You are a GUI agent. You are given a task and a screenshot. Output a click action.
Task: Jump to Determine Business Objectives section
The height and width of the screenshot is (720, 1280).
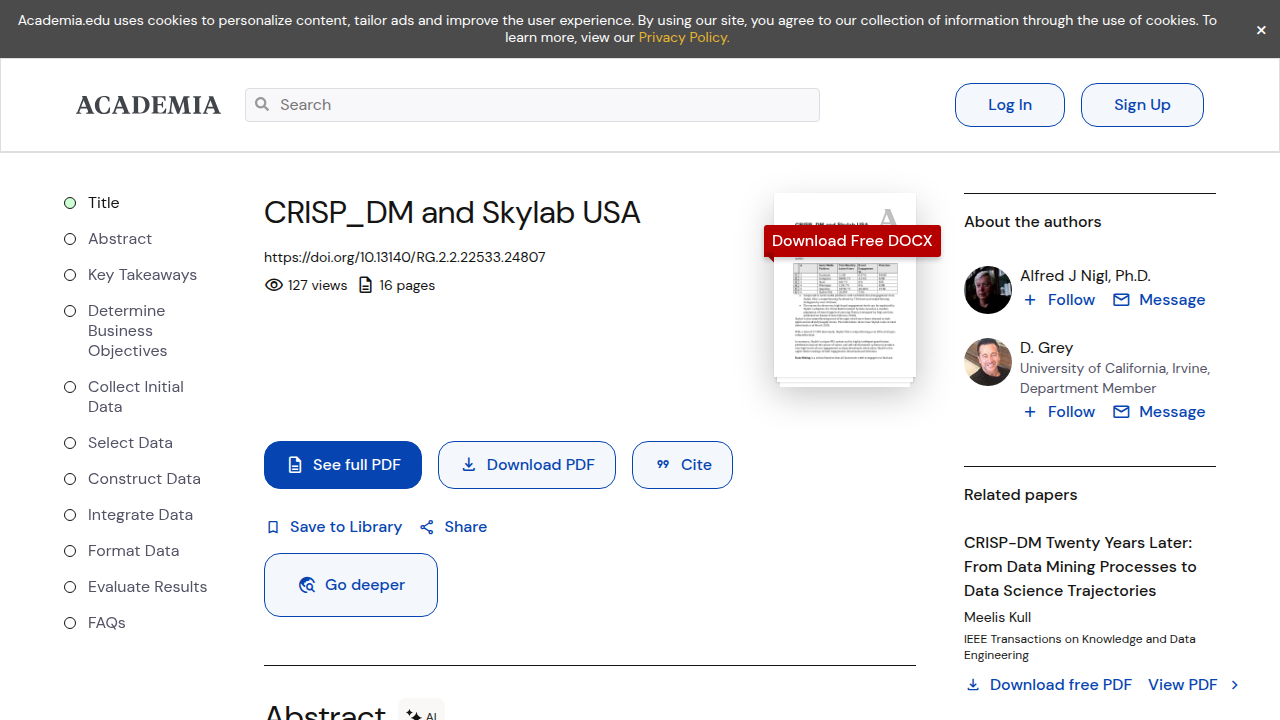coord(127,331)
